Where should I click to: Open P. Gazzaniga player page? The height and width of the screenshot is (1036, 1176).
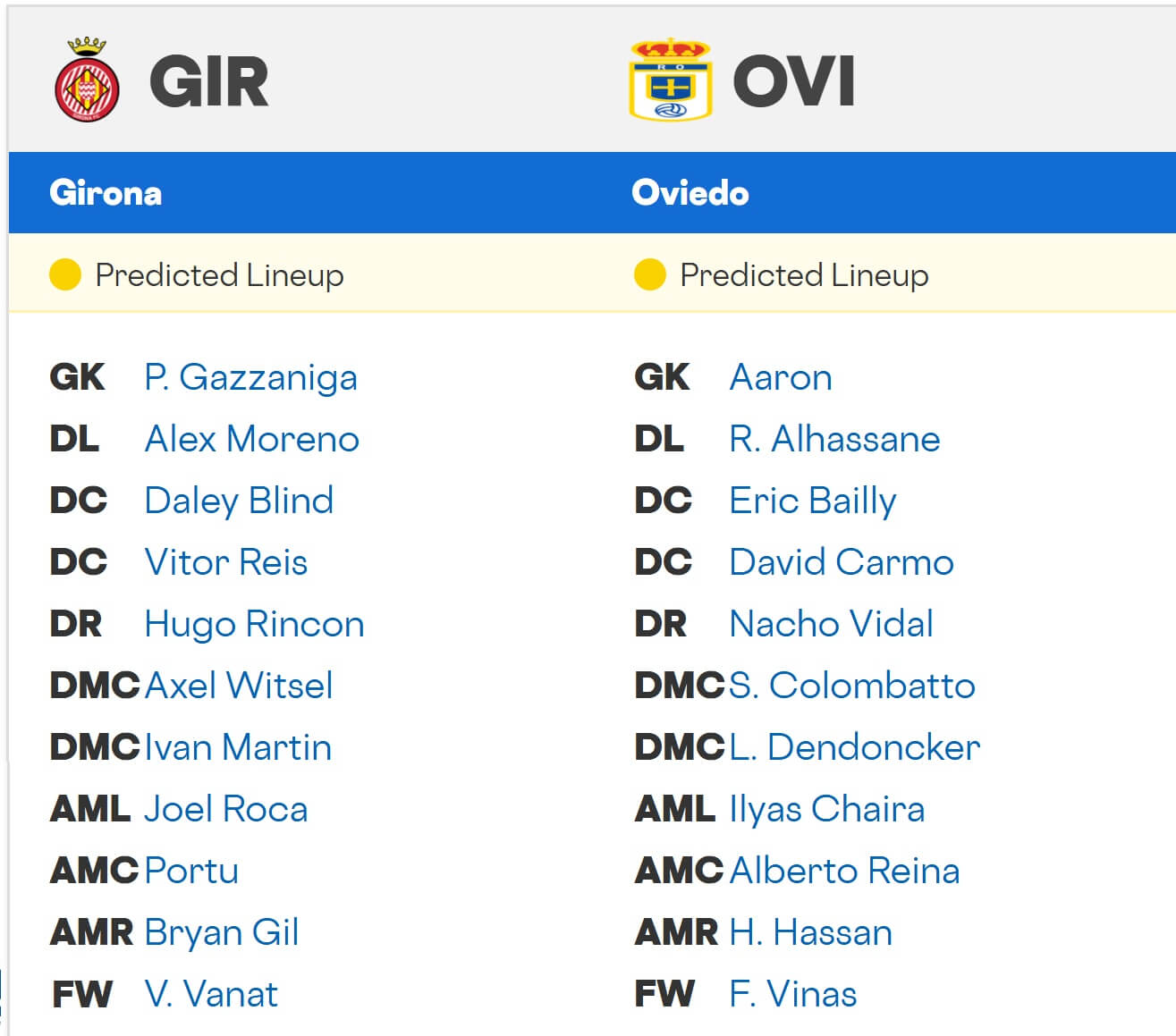pos(250,377)
